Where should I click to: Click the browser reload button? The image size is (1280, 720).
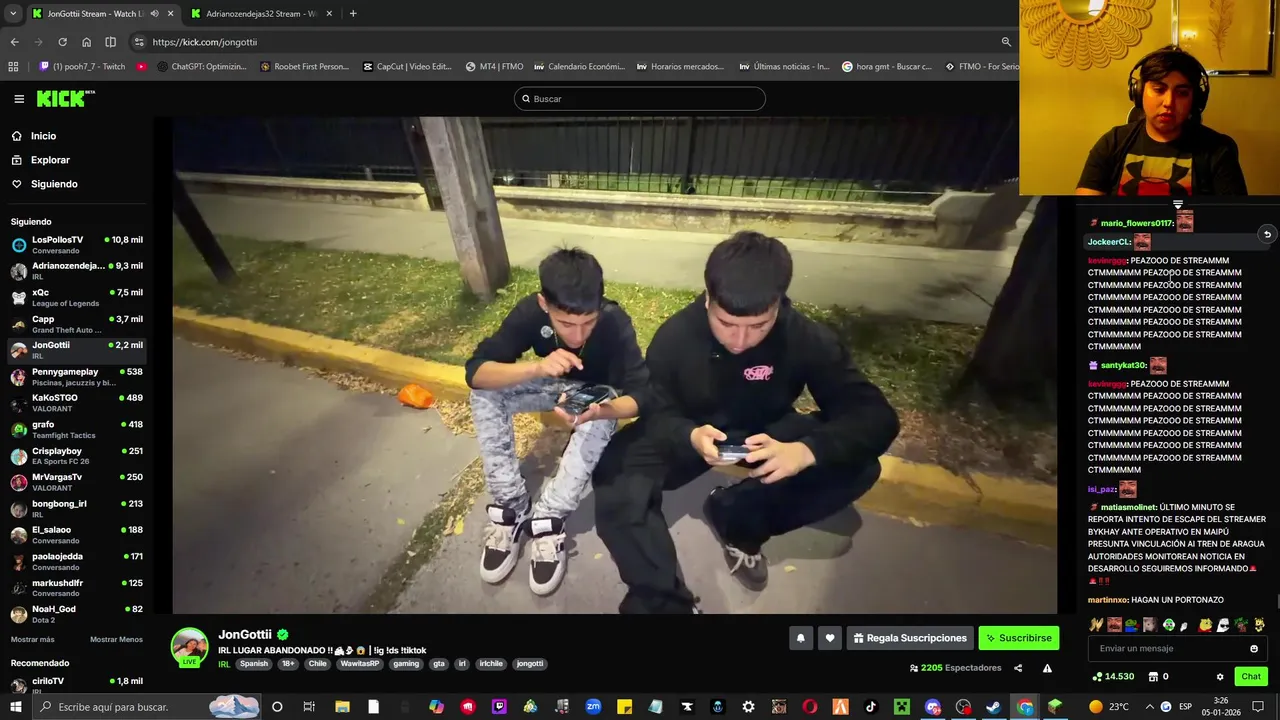62,42
